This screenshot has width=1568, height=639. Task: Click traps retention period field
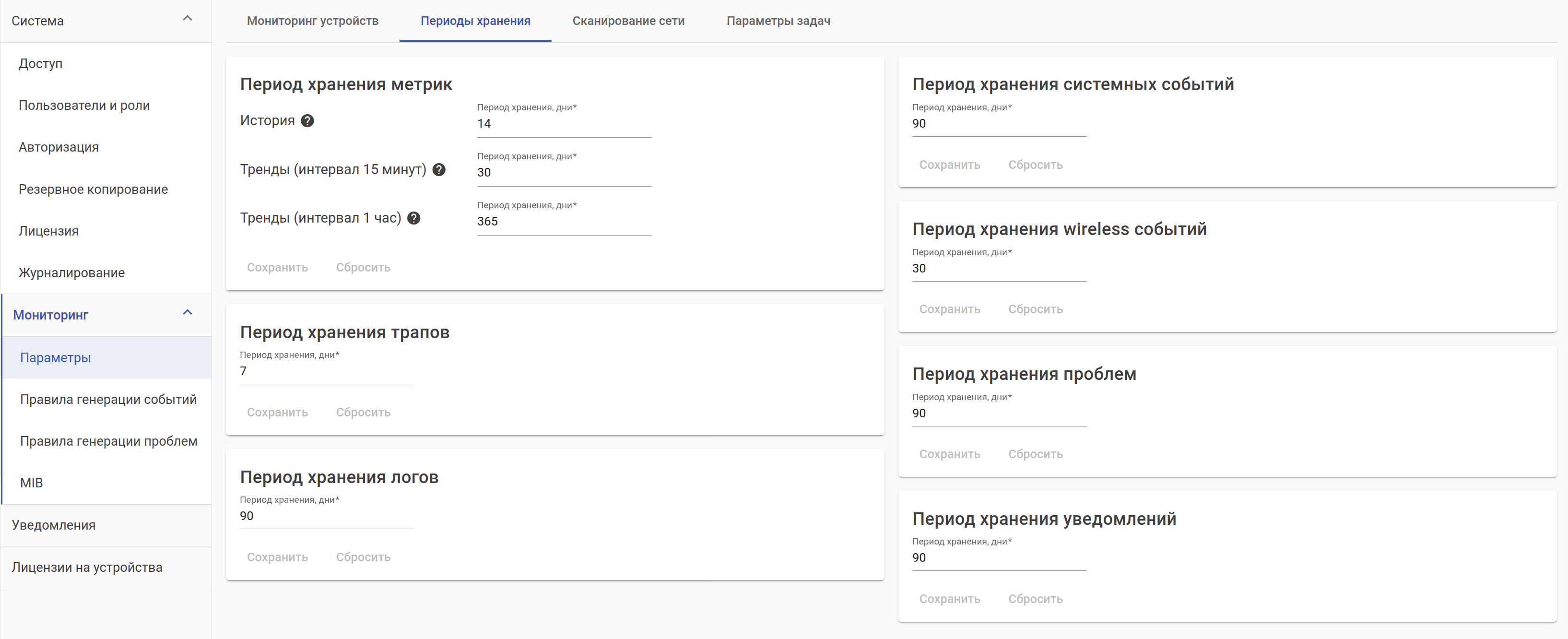tap(326, 371)
